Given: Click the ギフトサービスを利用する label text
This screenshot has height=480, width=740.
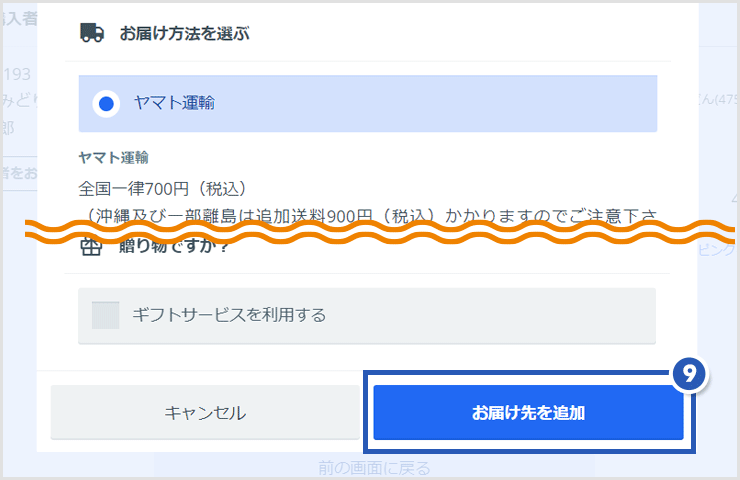Looking at the screenshot, I should point(229,315).
